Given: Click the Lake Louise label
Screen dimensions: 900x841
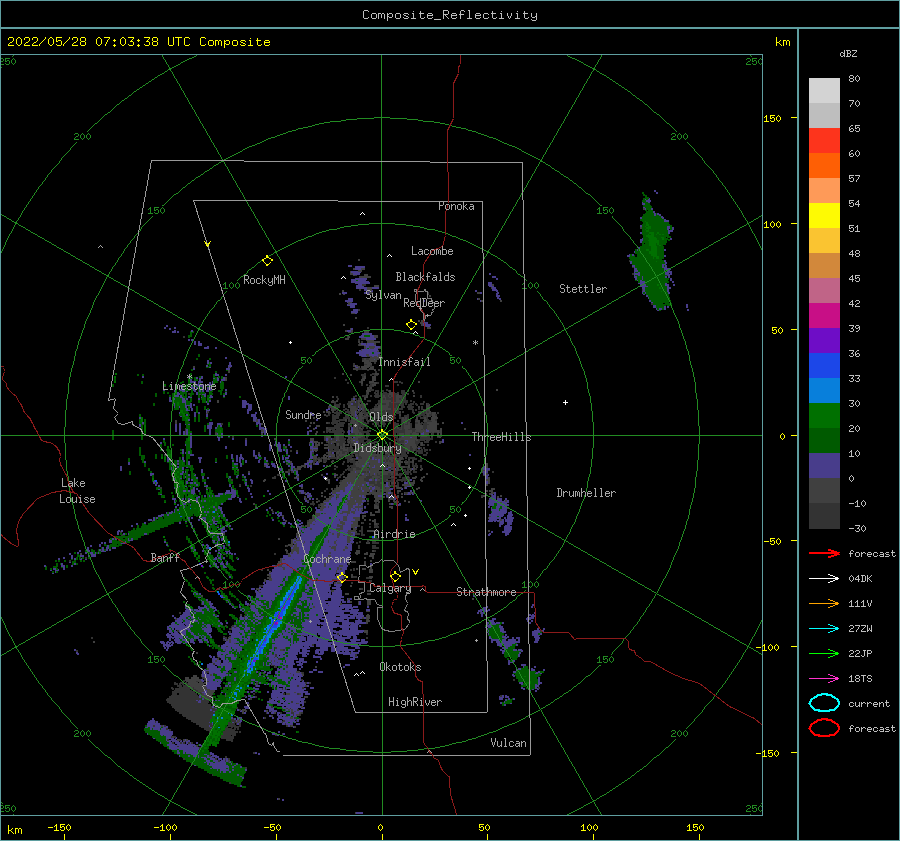Looking at the screenshot, I should pos(77,491).
